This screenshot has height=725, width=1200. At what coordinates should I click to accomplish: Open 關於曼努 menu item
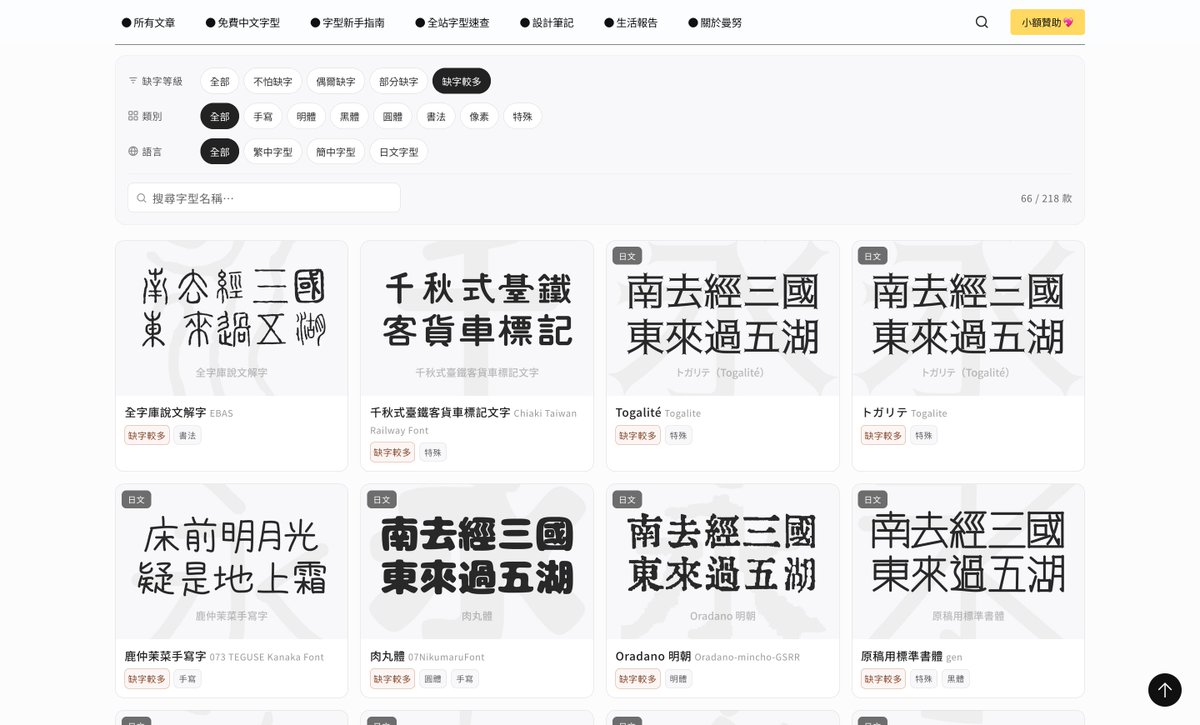[x=715, y=22]
